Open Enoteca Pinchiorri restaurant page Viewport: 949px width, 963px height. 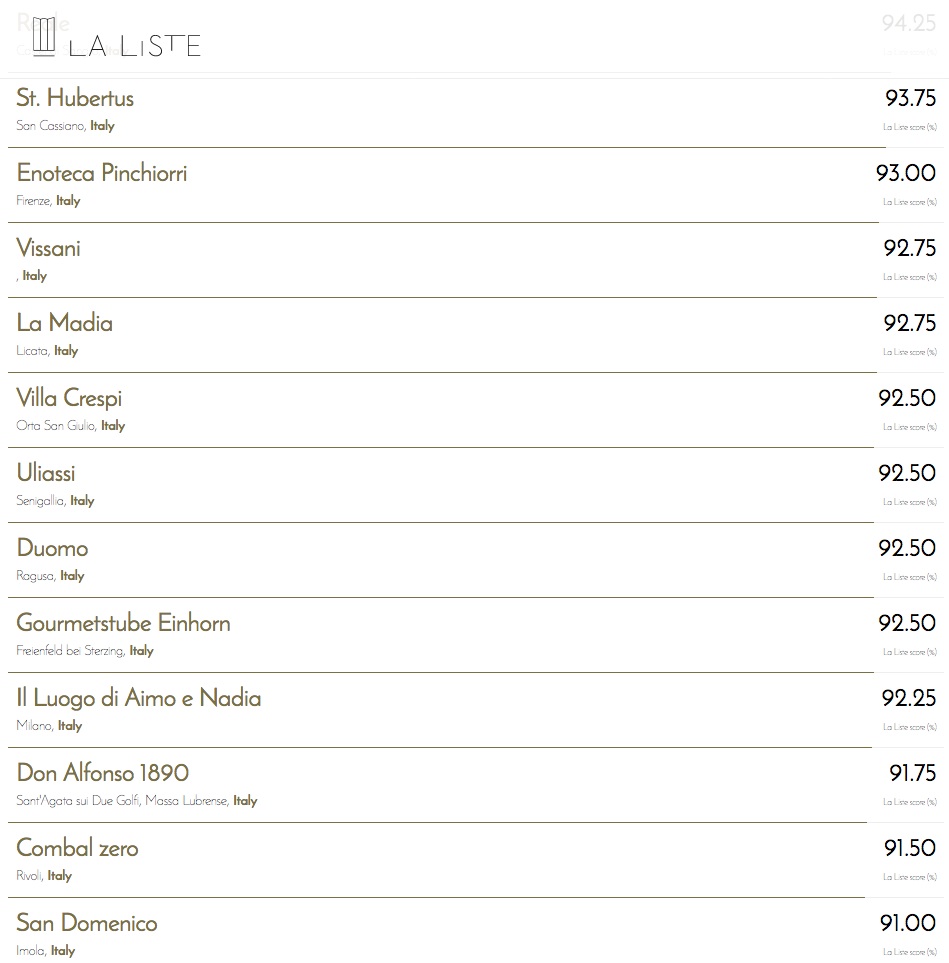pos(102,173)
